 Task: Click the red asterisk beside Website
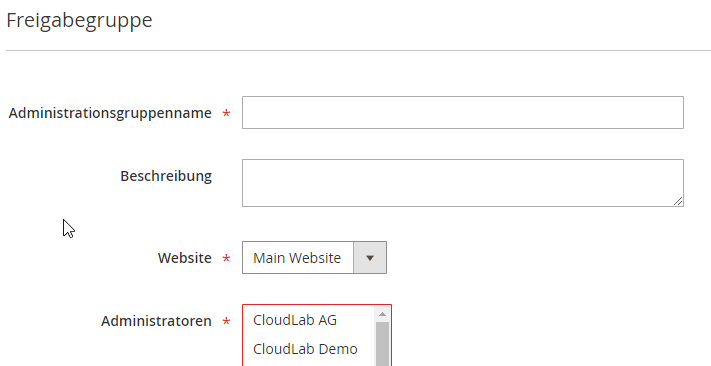pos(226,259)
